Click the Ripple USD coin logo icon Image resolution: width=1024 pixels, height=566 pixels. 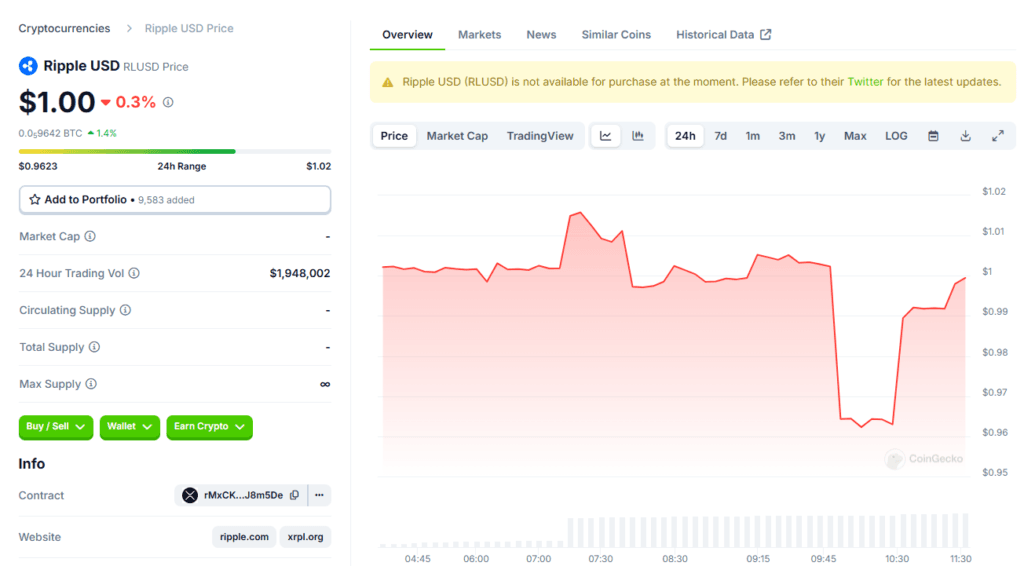[x=28, y=66]
